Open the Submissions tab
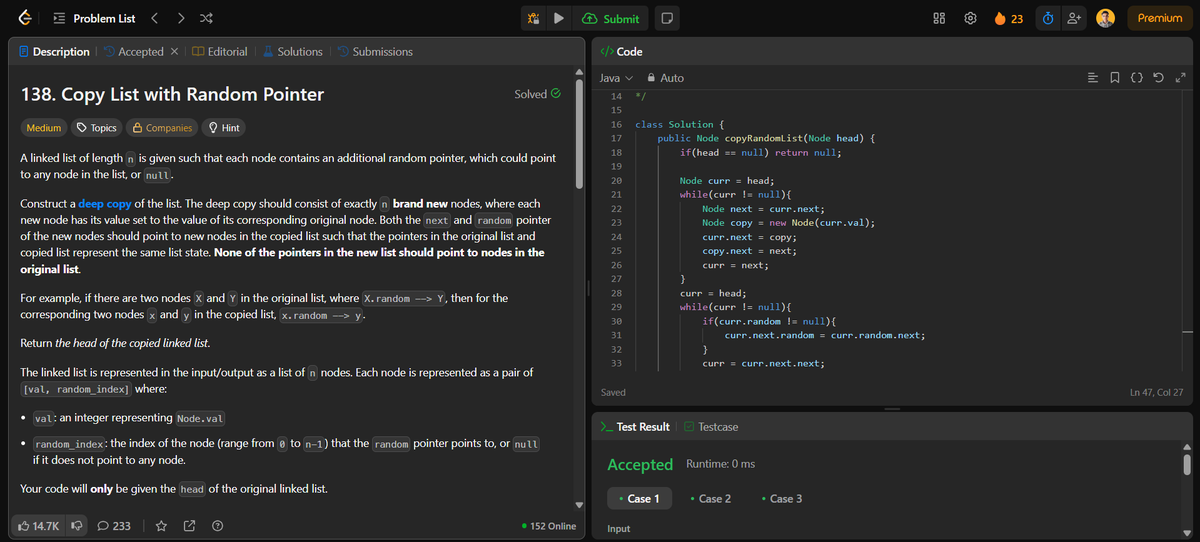The image size is (1200, 542). (375, 51)
